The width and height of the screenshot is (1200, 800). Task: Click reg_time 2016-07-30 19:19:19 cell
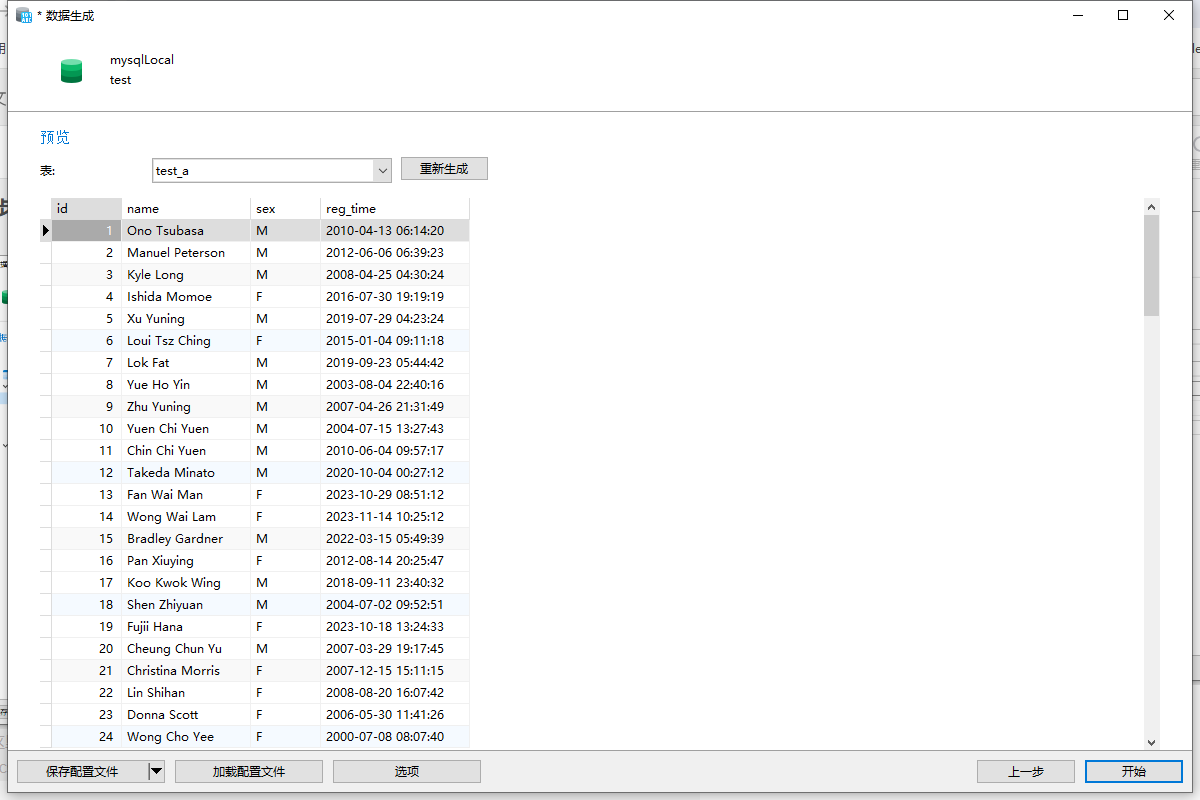pyautogui.click(x=395, y=296)
